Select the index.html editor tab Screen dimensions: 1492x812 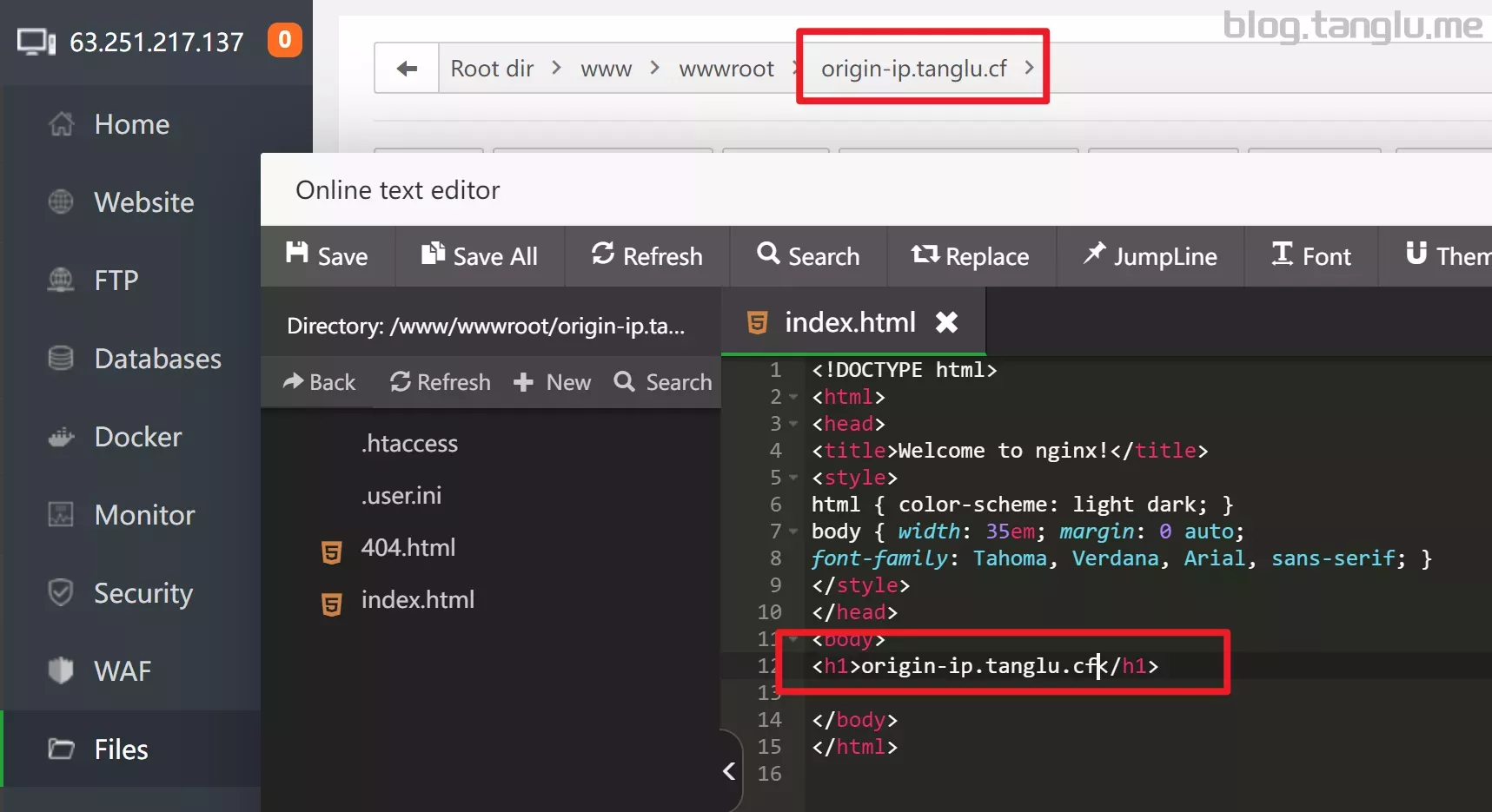(x=850, y=322)
